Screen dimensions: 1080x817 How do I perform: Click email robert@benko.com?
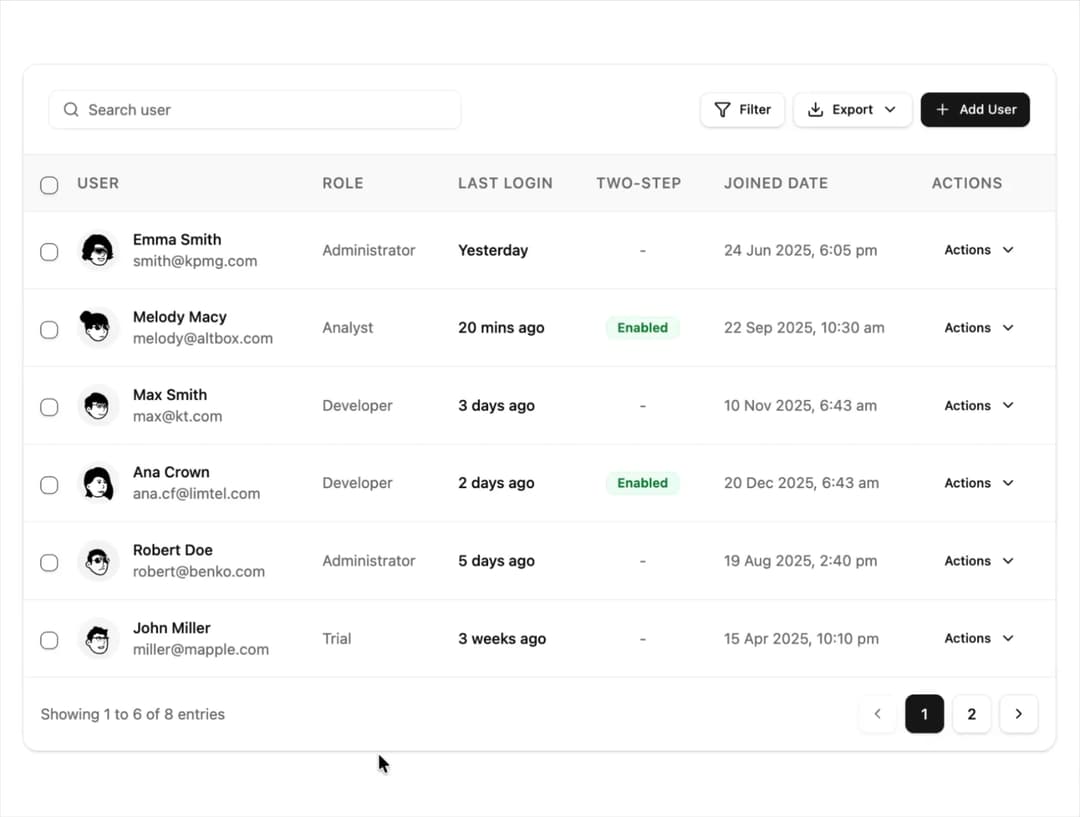point(198,572)
